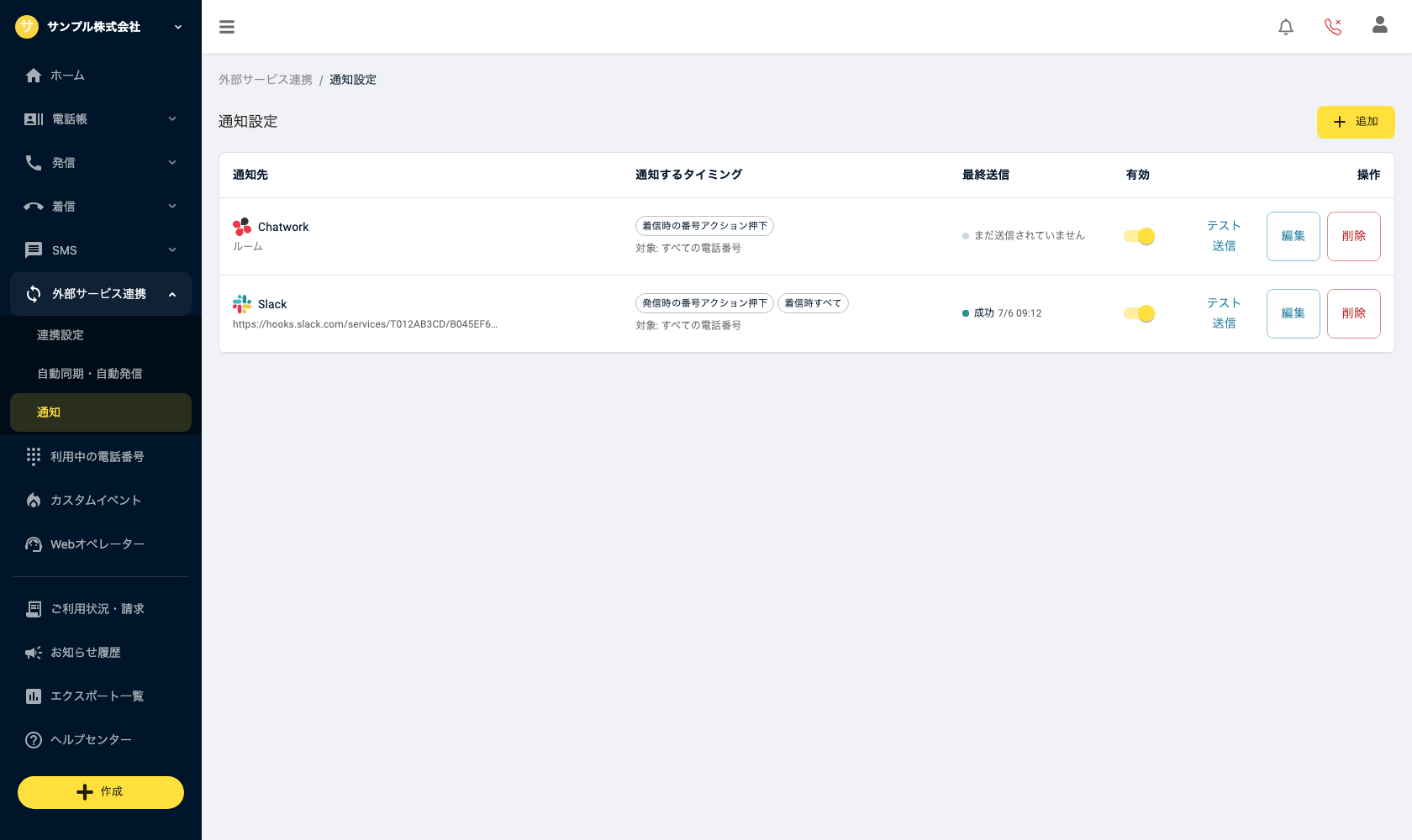Image resolution: width=1412 pixels, height=840 pixels.
Task: Open ご利用状況・請求 menu item
Action: coord(101,609)
